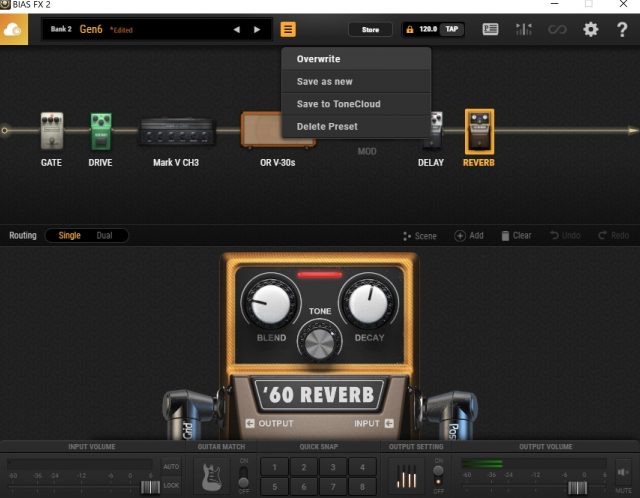The width and height of the screenshot is (640, 498).
Task: Open the Gen6 preset name selector
Action: 91,29
